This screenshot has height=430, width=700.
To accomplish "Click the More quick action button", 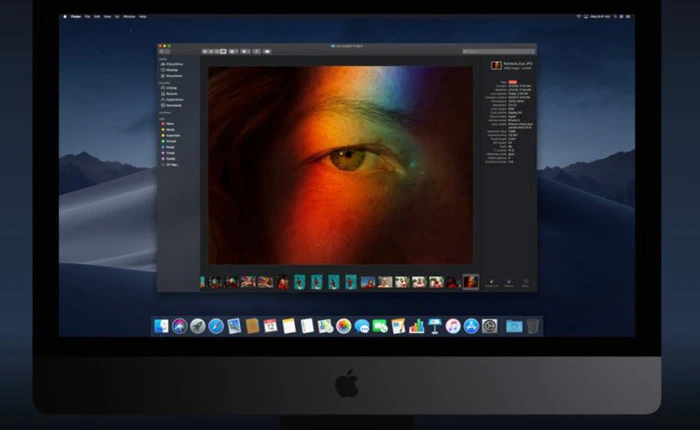I will click(525, 283).
